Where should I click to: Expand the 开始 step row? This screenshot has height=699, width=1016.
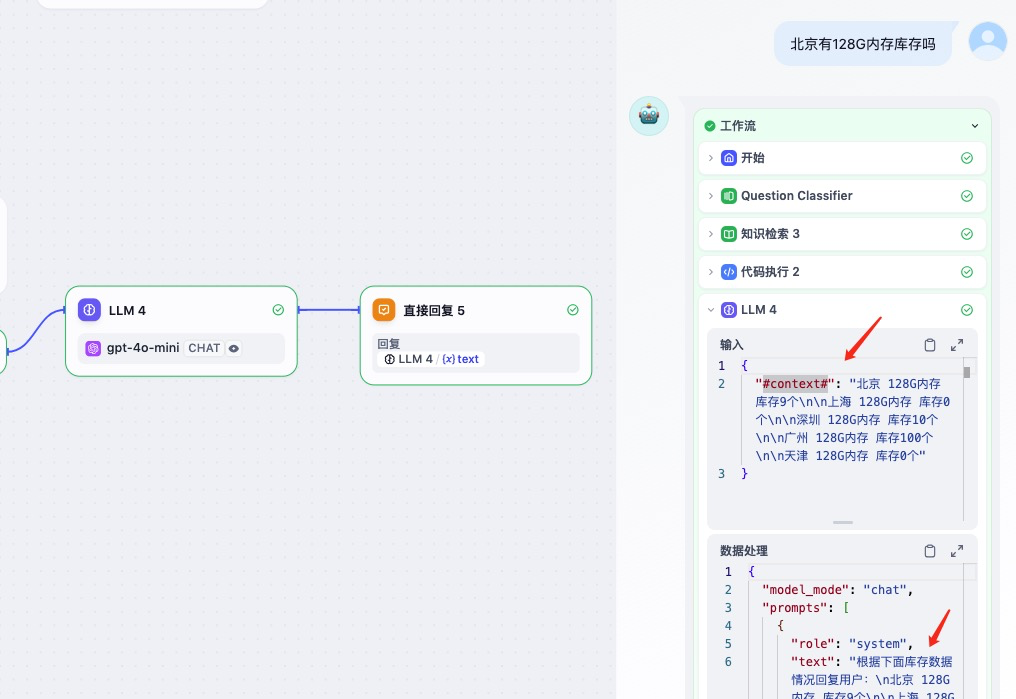[711, 158]
